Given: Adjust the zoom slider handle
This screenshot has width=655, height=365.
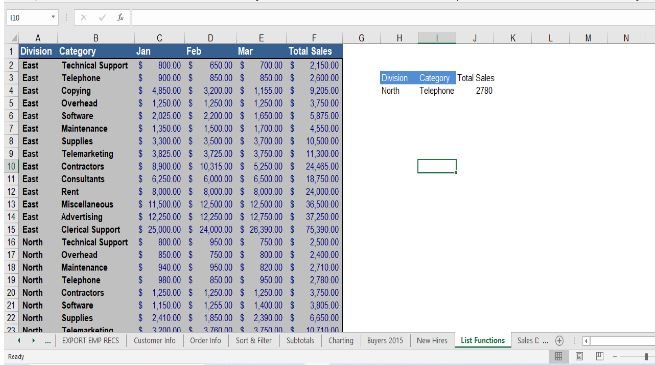Looking at the screenshot, I should [646, 357].
